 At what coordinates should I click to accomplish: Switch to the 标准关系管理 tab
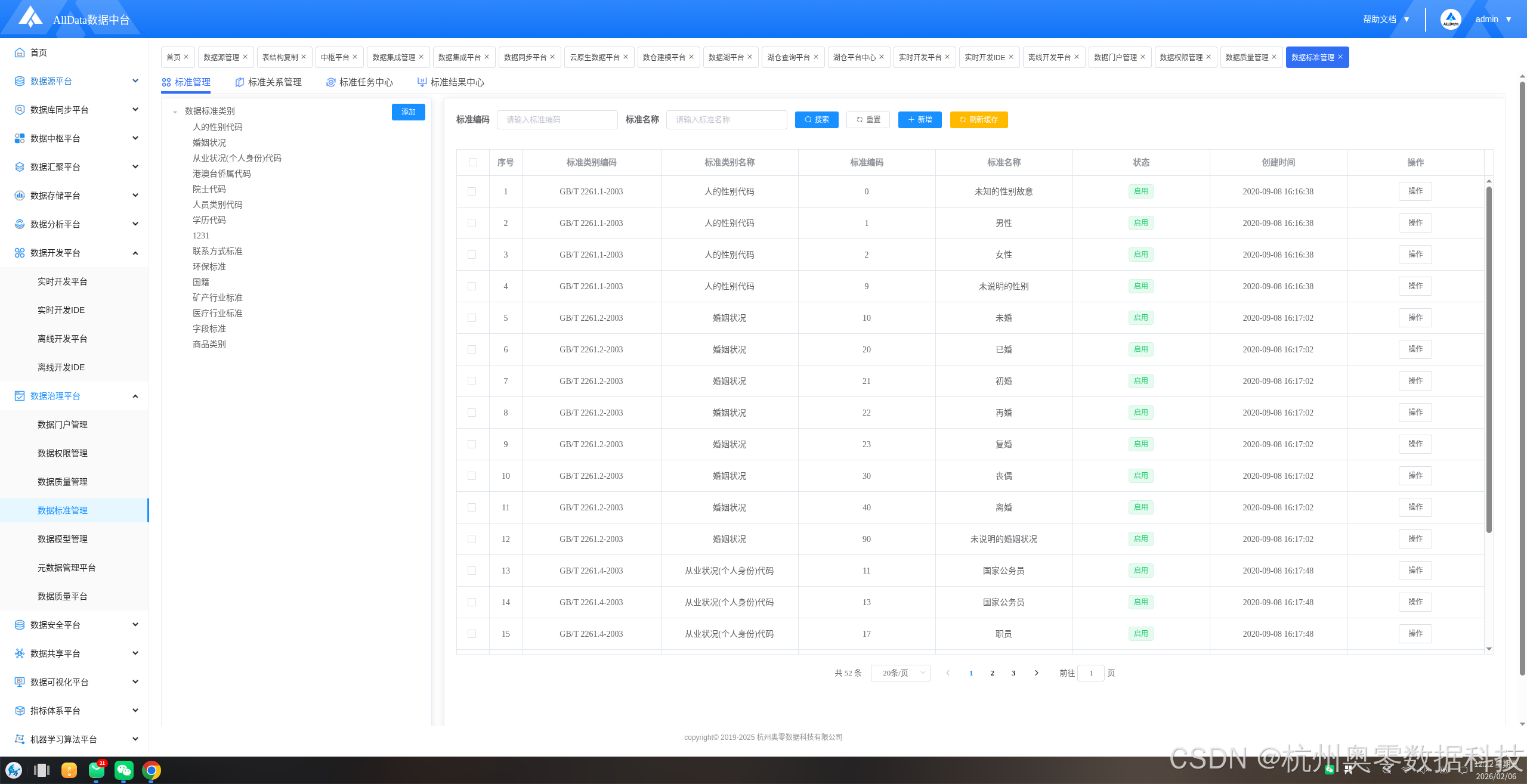[269, 82]
